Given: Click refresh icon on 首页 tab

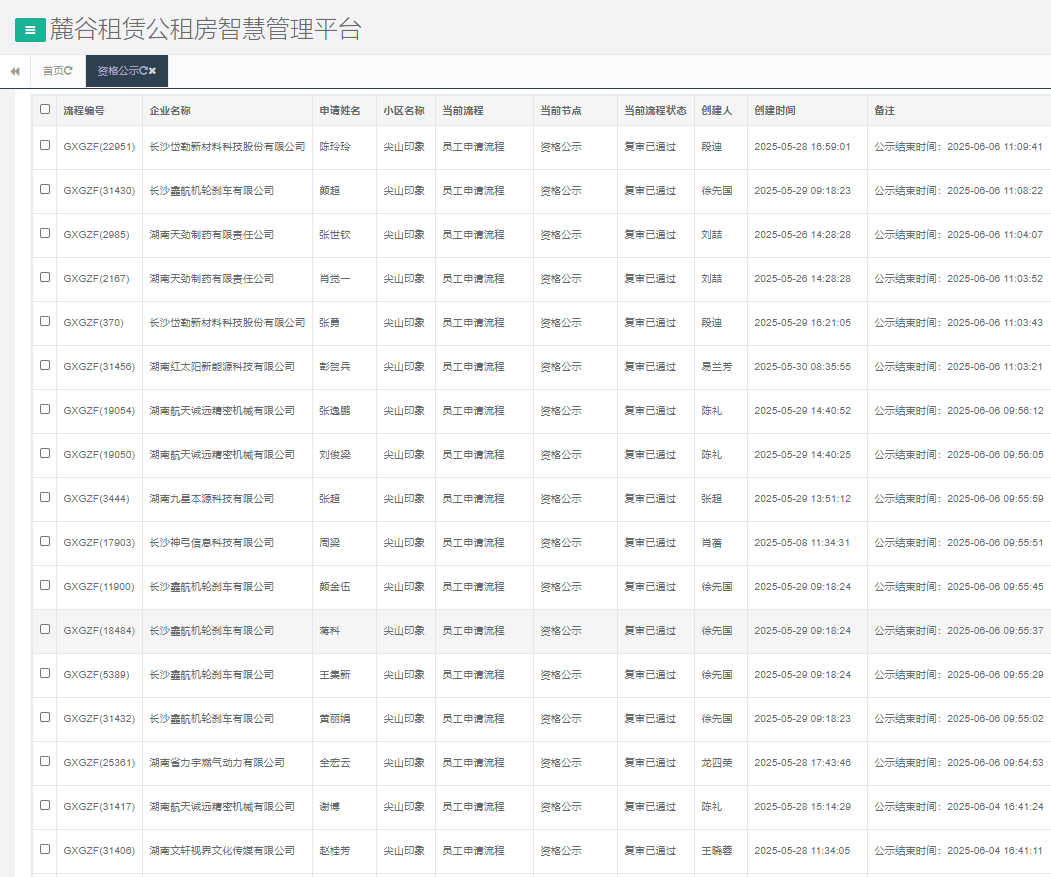Looking at the screenshot, I should click(68, 71).
